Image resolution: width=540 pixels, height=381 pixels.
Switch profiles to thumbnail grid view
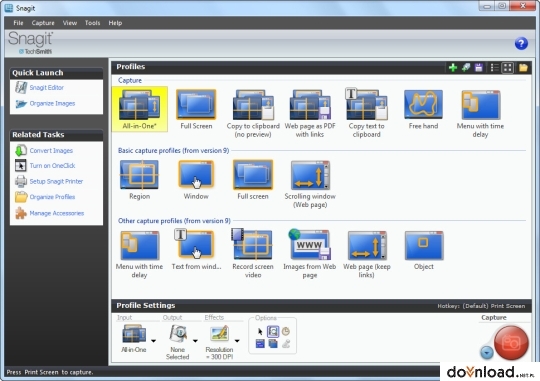[508, 68]
